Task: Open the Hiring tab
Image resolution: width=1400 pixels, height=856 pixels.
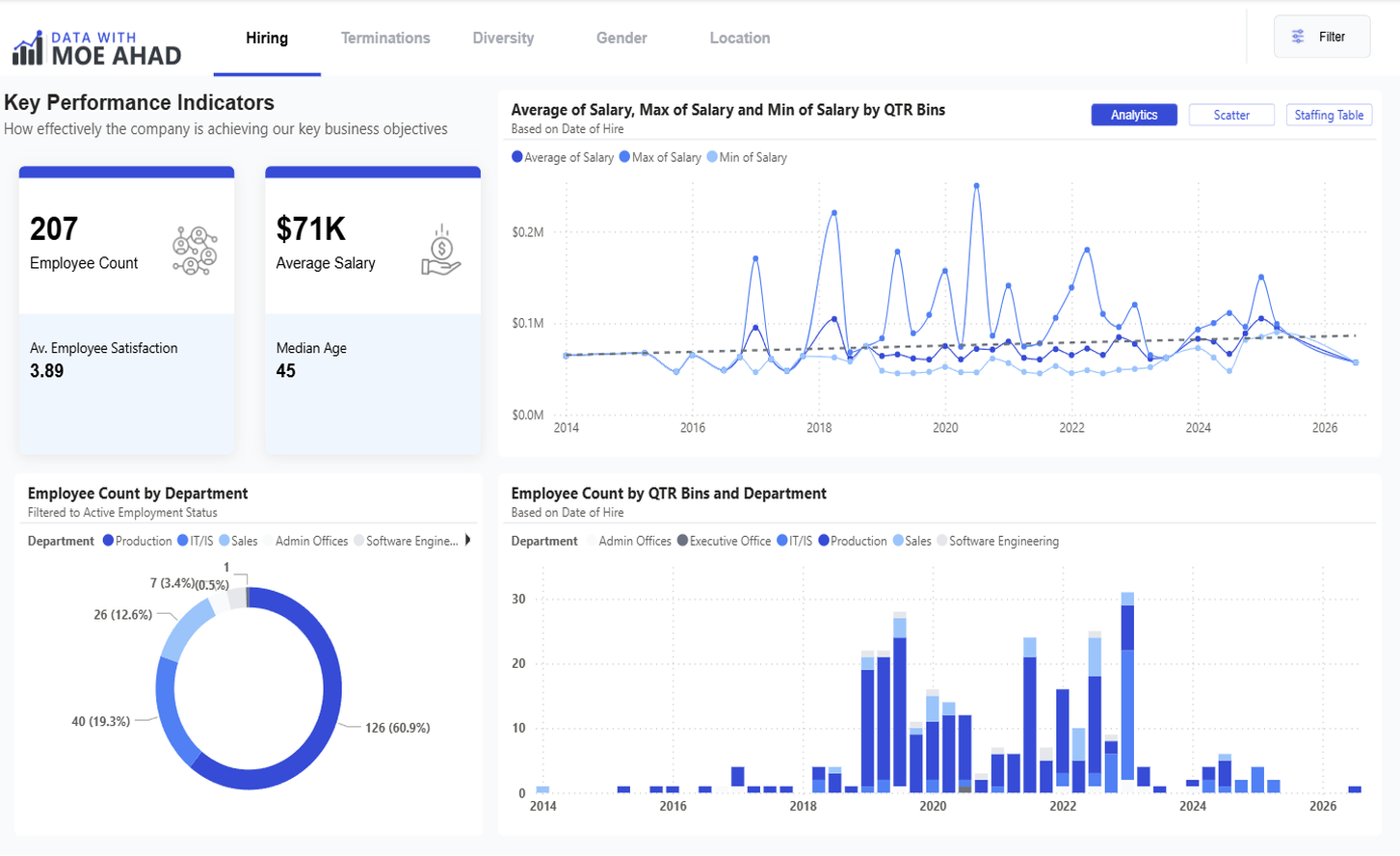Action: (267, 39)
